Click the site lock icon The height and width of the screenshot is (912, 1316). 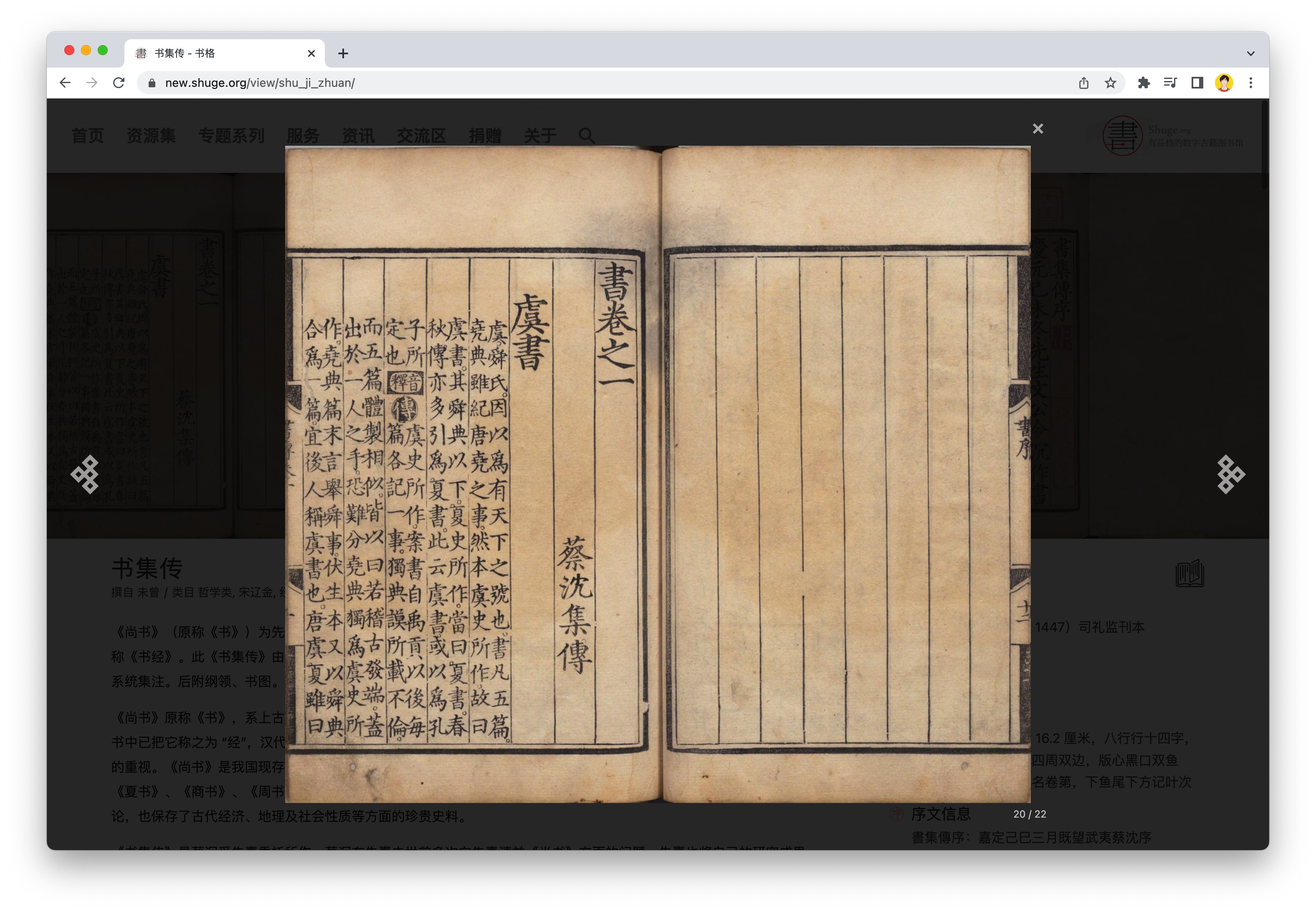coord(152,83)
